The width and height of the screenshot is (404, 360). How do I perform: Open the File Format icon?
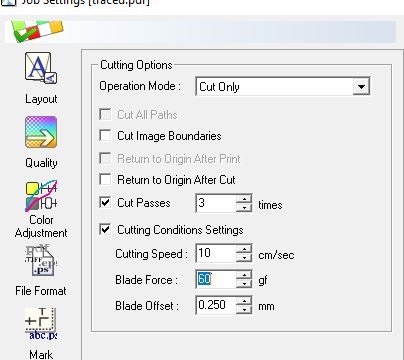[41, 261]
